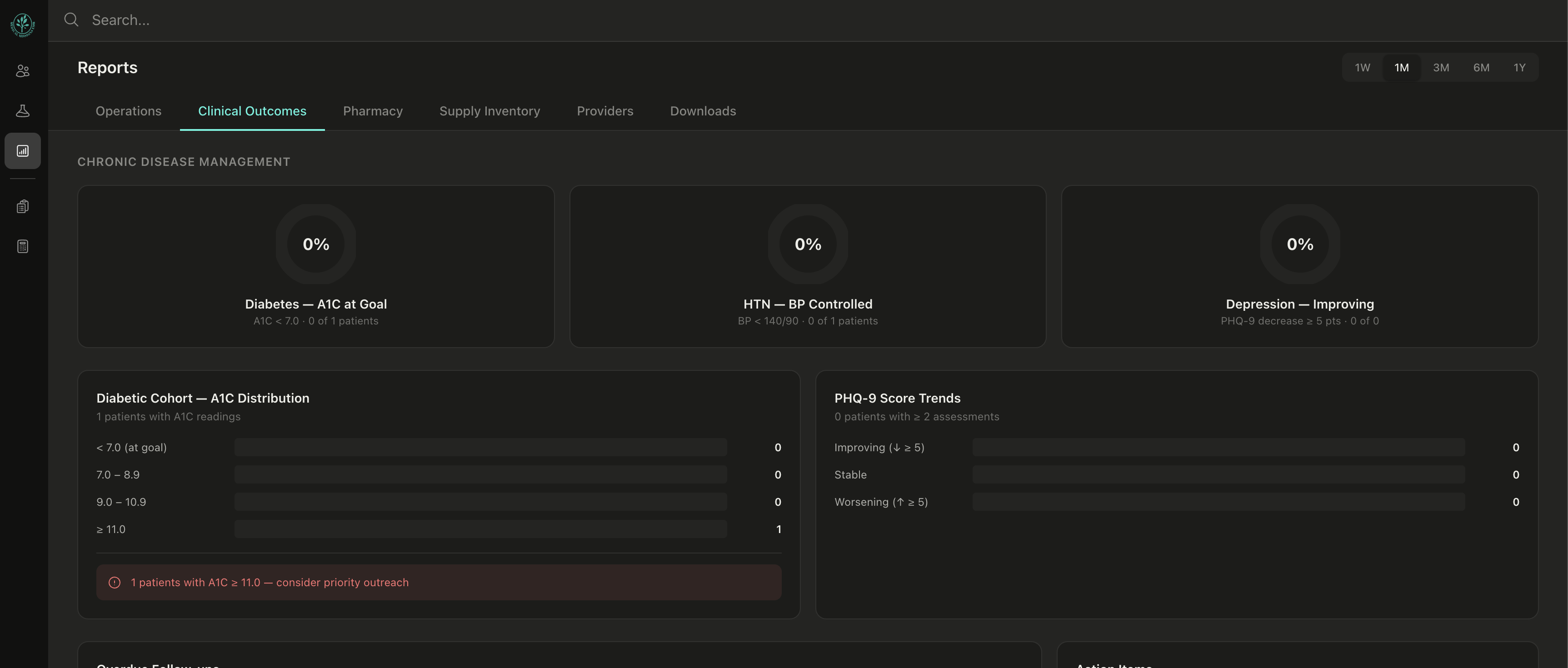The height and width of the screenshot is (668, 1568).
Task: Select the 3M time range
Action: [1441, 68]
